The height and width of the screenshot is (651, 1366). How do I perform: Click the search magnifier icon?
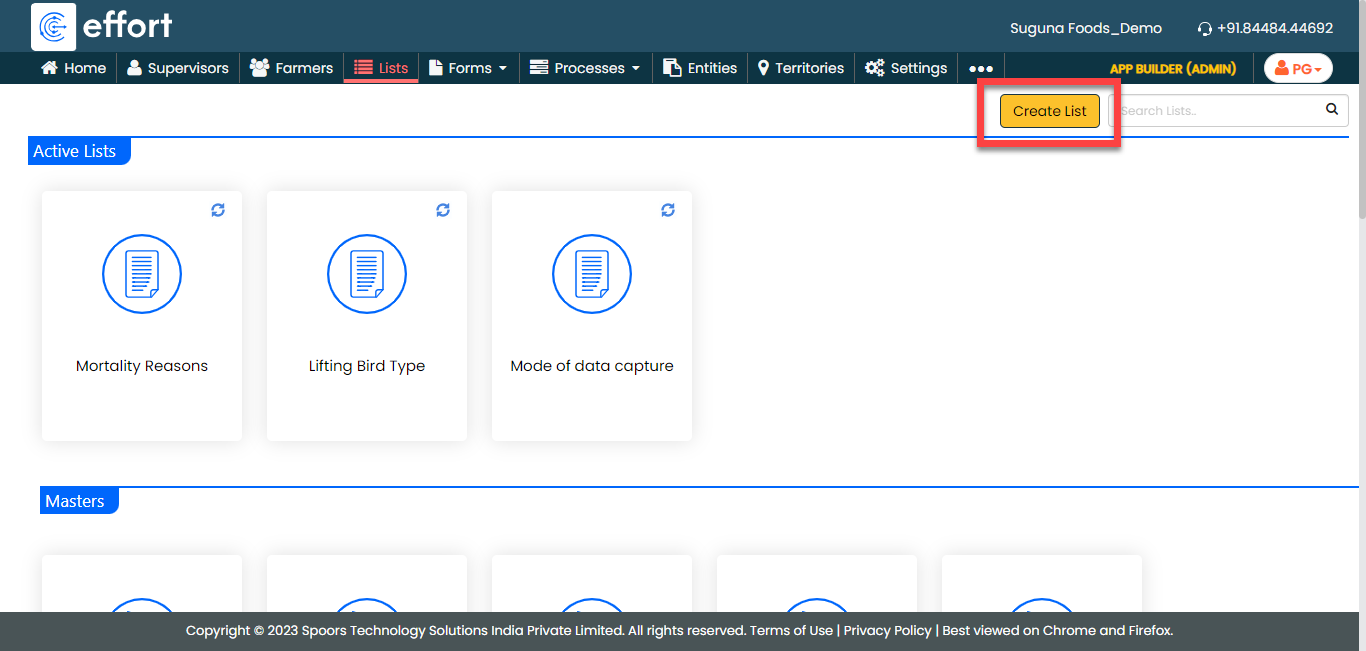click(1332, 110)
